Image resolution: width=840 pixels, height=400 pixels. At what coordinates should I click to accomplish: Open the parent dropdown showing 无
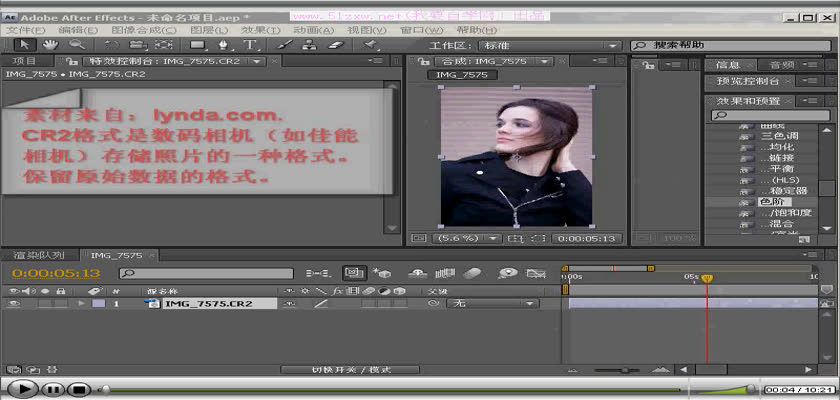click(x=492, y=304)
